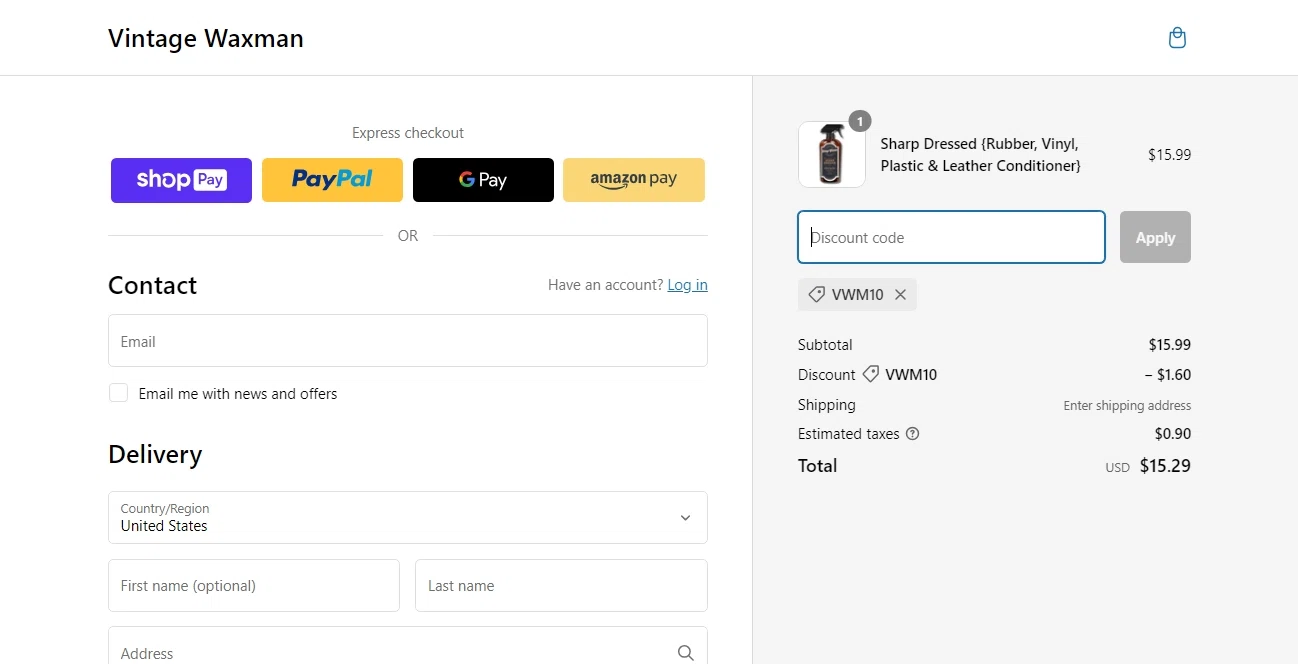Open the shopping bag cart icon
This screenshot has height=664, width=1298.
[1177, 38]
